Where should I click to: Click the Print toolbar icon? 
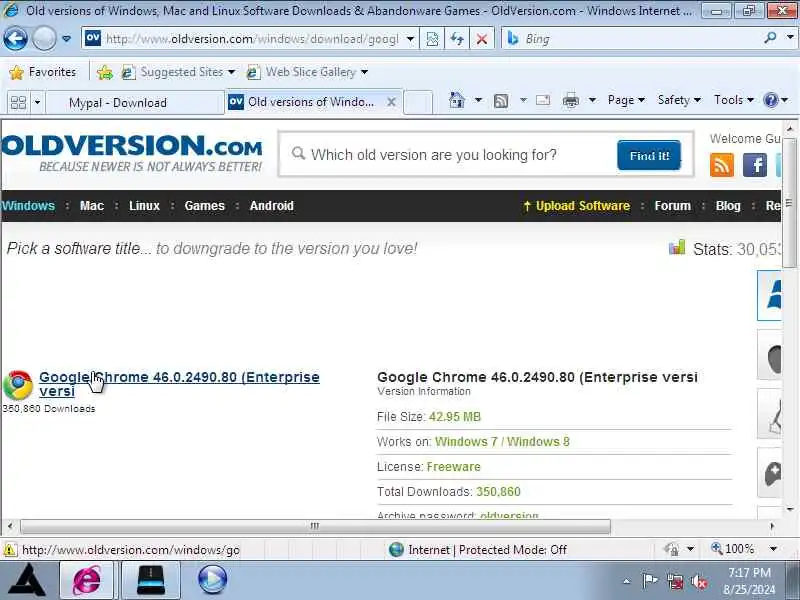point(571,101)
